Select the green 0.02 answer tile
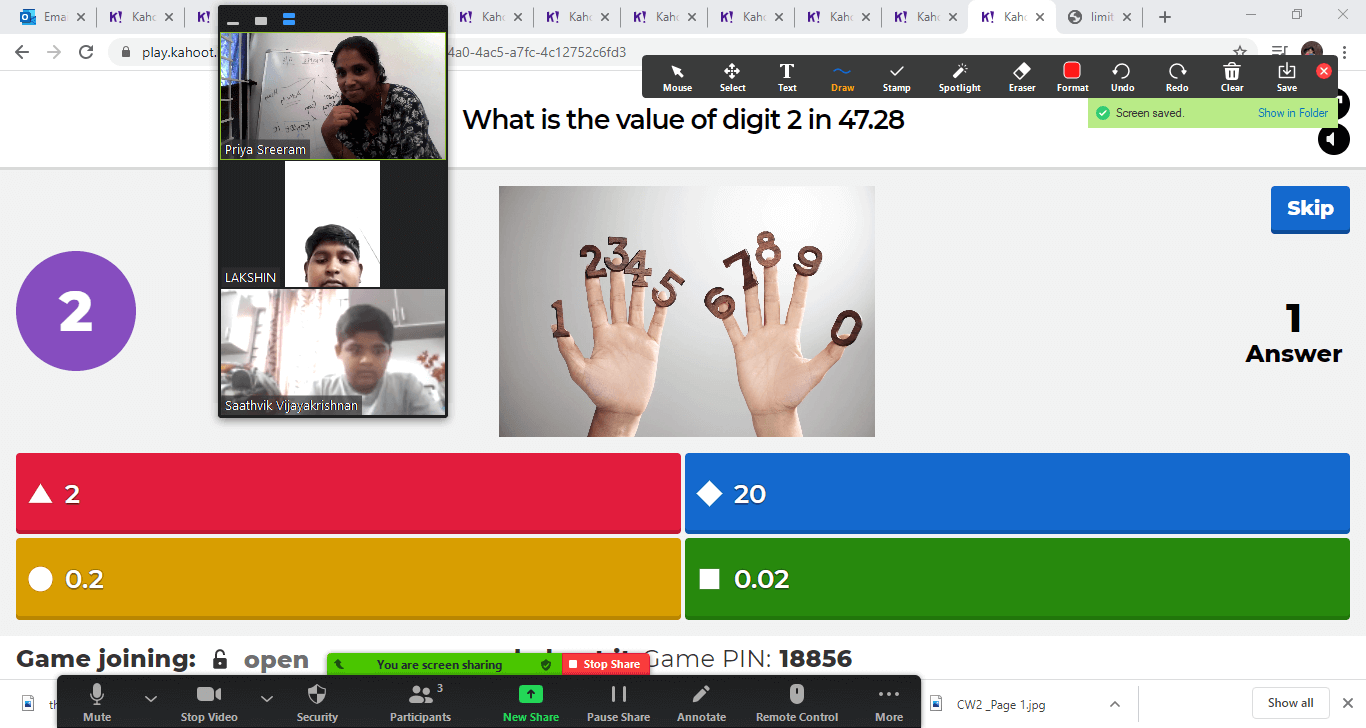The height and width of the screenshot is (728, 1366). point(1017,579)
